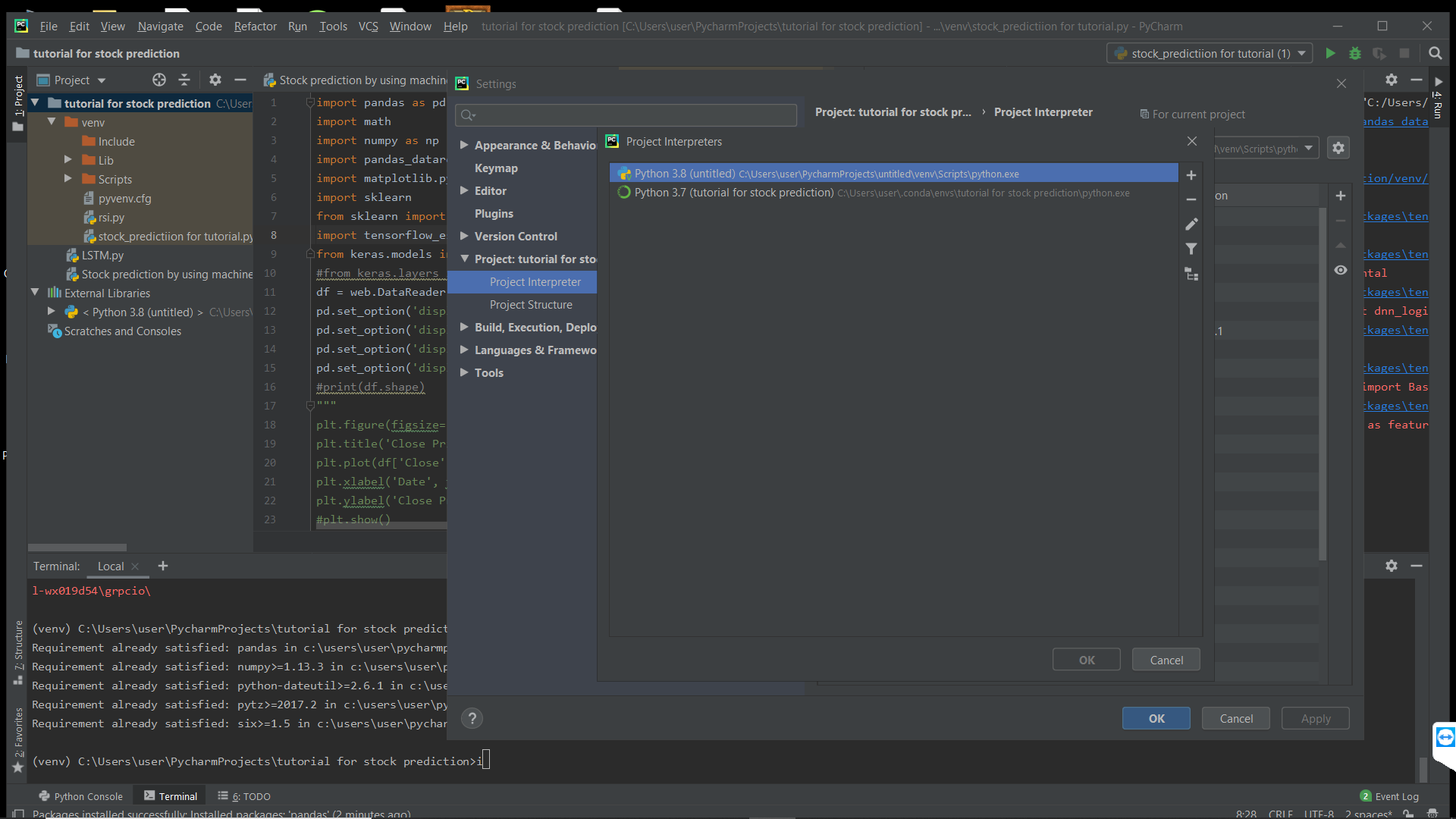Run the stock_predictiion for tutorial configuration
This screenshot has height=819, width=1456.
point(1331,54)
